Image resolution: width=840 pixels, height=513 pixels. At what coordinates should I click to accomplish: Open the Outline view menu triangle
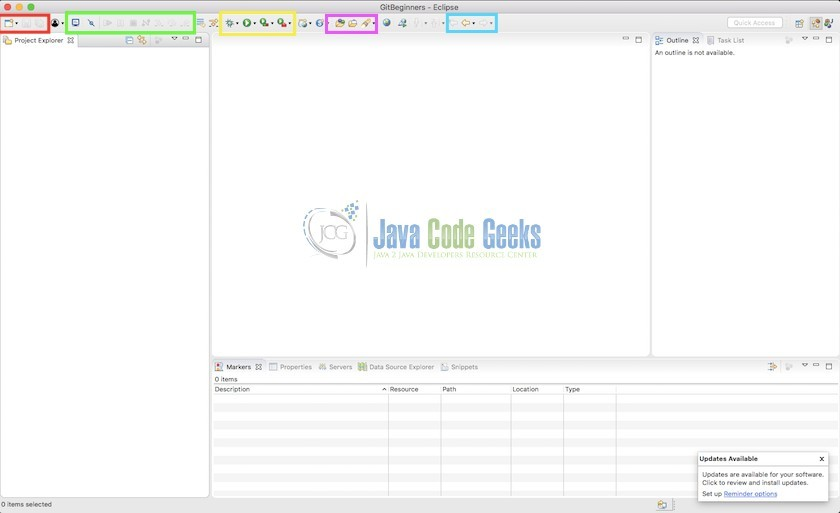pos(805,39)
